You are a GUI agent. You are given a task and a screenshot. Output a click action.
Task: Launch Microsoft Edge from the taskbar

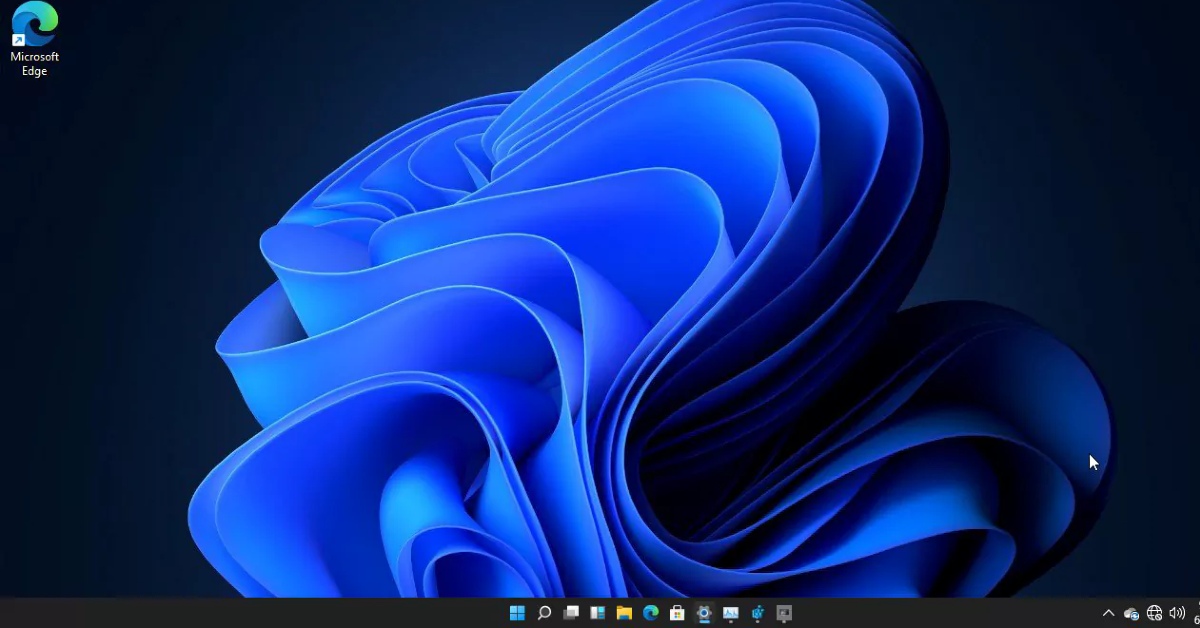click(x=651, y=612)
